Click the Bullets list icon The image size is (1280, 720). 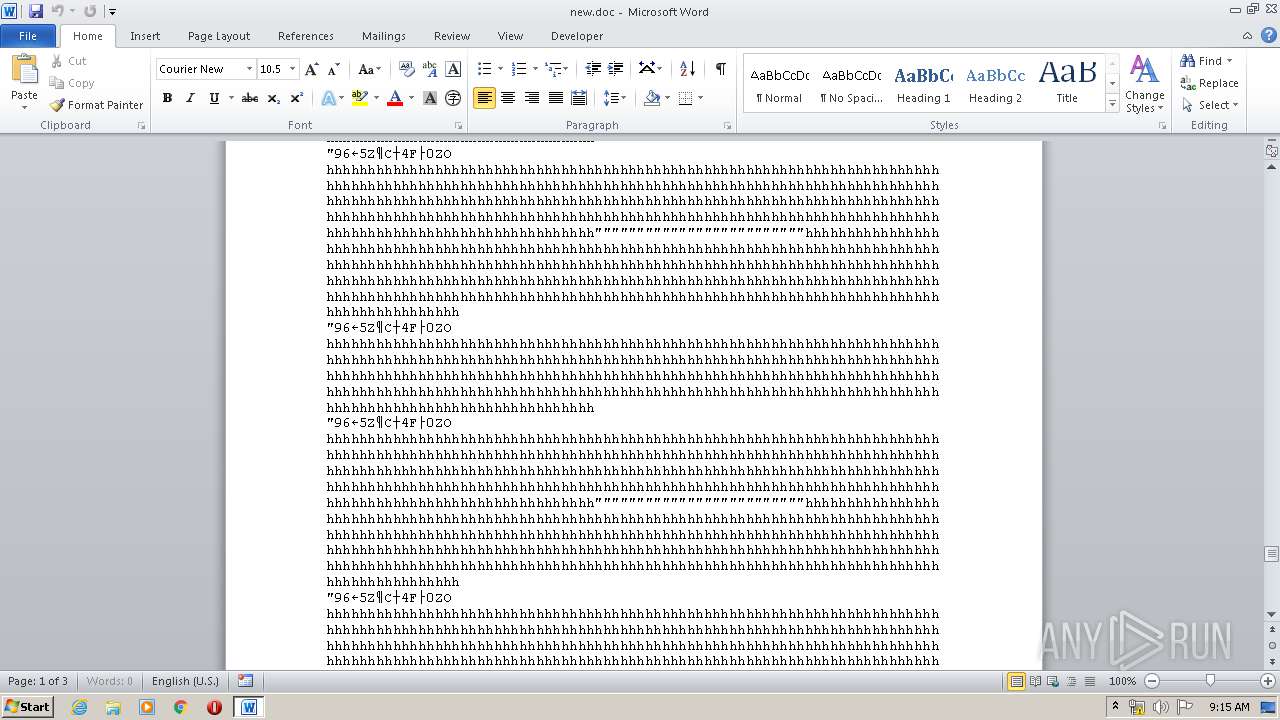tap(484, 69)
